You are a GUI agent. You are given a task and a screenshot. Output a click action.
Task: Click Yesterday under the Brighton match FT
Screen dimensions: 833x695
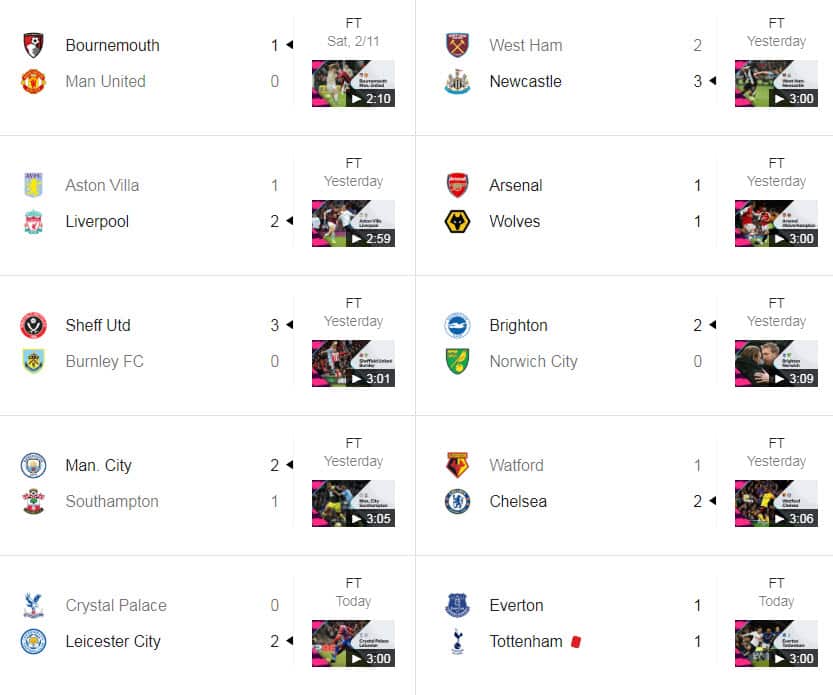pyautogui.click(x=776, y=321)
